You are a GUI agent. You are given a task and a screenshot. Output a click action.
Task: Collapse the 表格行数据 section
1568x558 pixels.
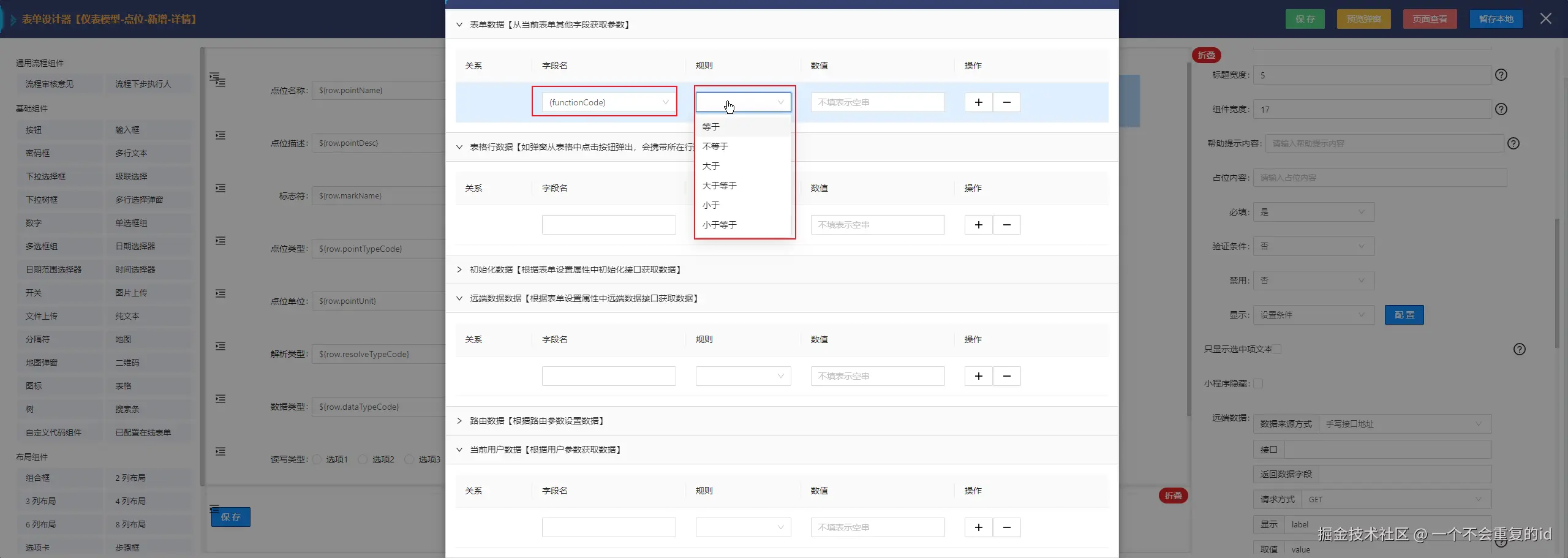pos(459,147)
